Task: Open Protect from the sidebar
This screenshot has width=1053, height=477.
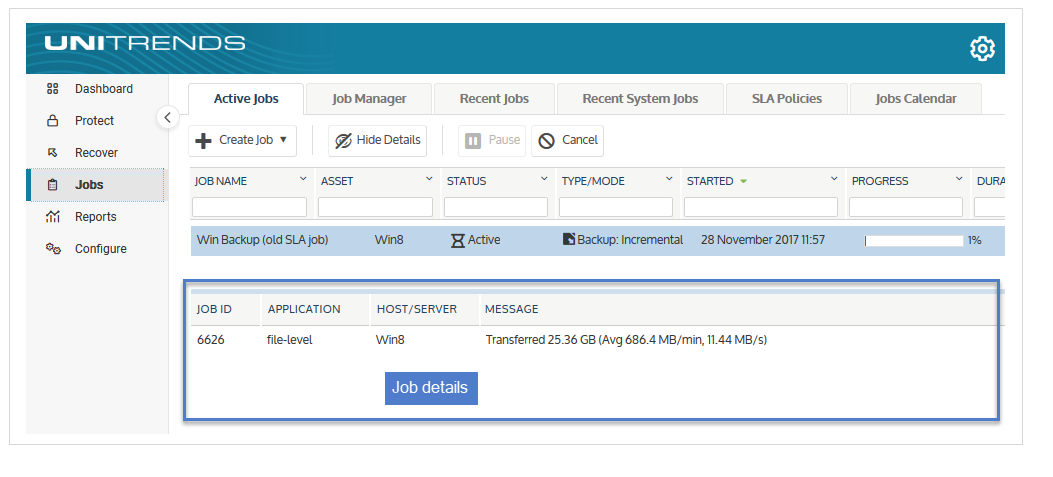Action: 95,121
